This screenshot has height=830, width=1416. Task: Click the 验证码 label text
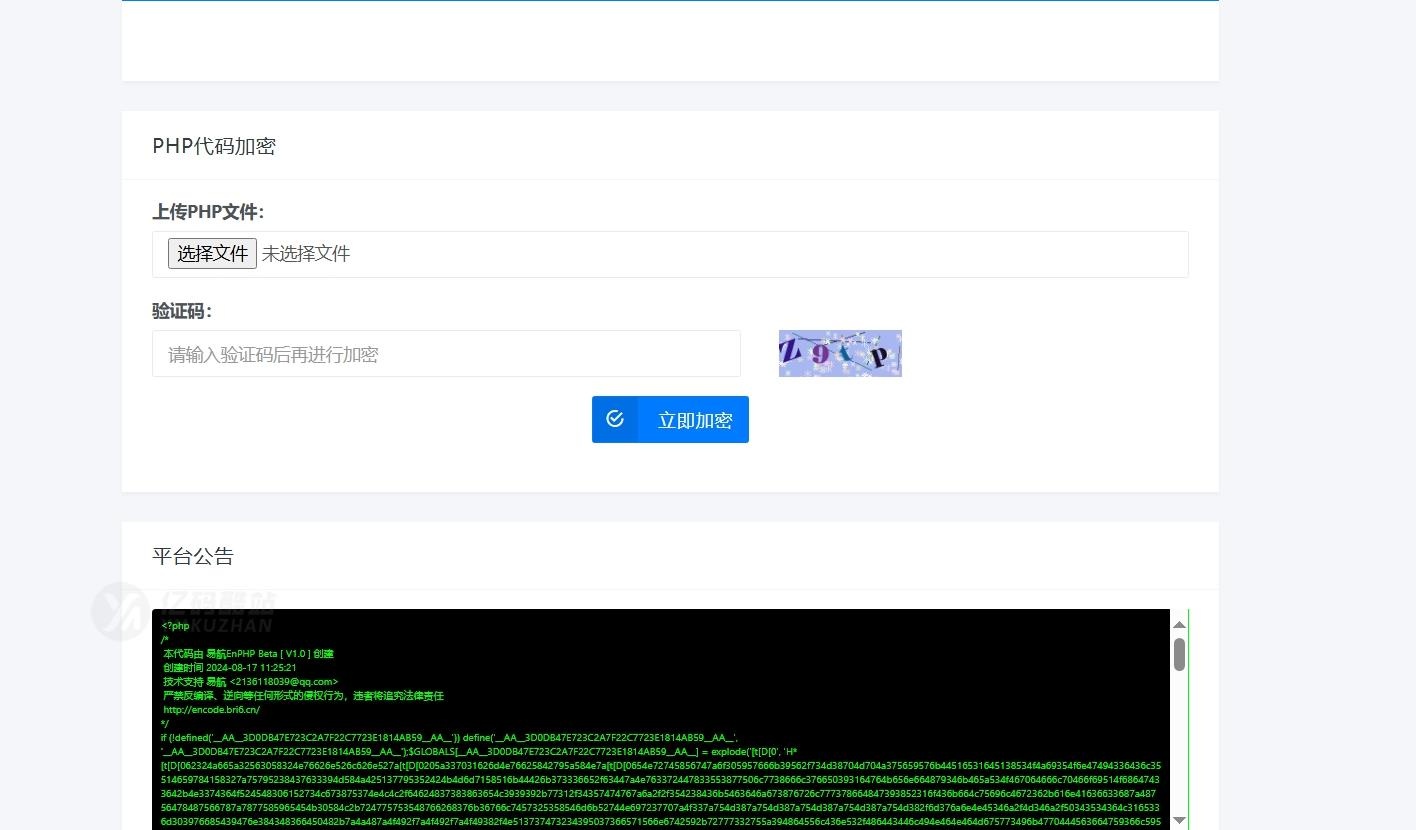[x=182, y=311]
